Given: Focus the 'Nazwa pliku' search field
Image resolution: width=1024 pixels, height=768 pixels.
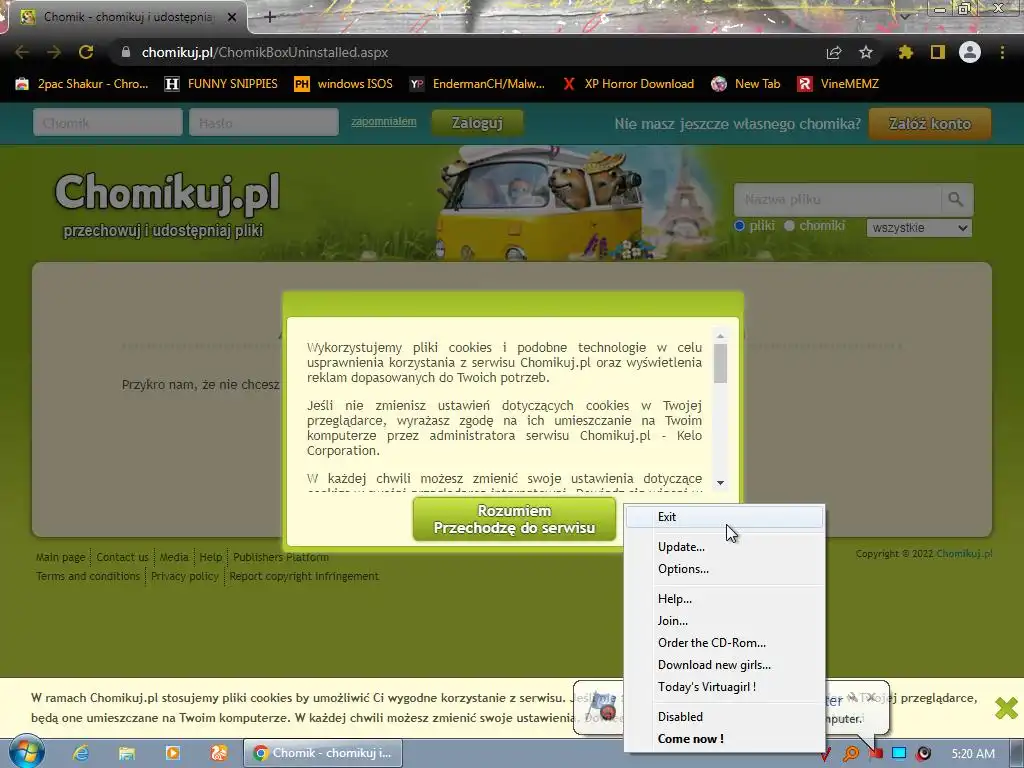Looking at the screenshot, I should pos(838,199).
